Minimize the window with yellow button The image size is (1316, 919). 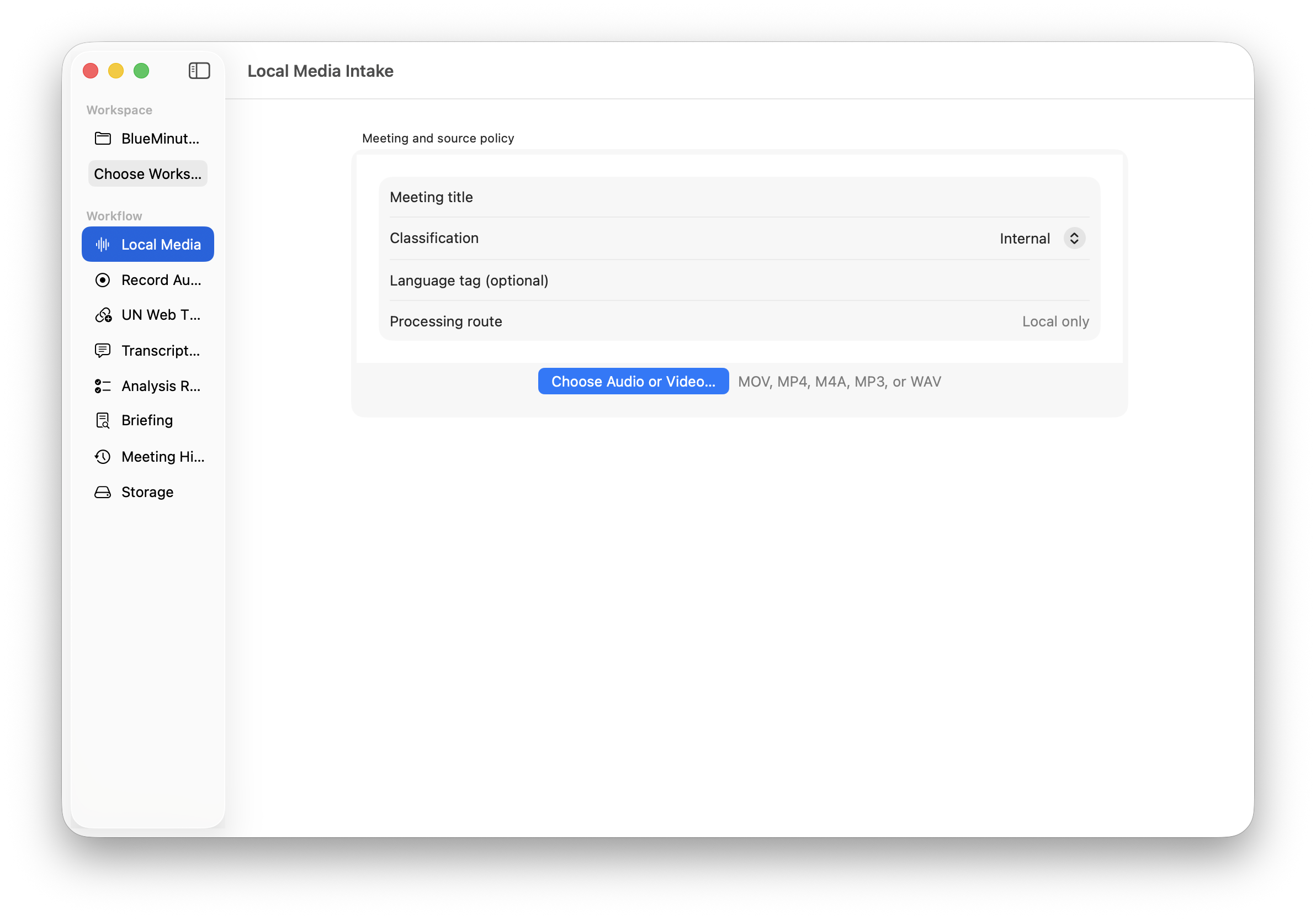pyautogui.click(x=116, y=71)
